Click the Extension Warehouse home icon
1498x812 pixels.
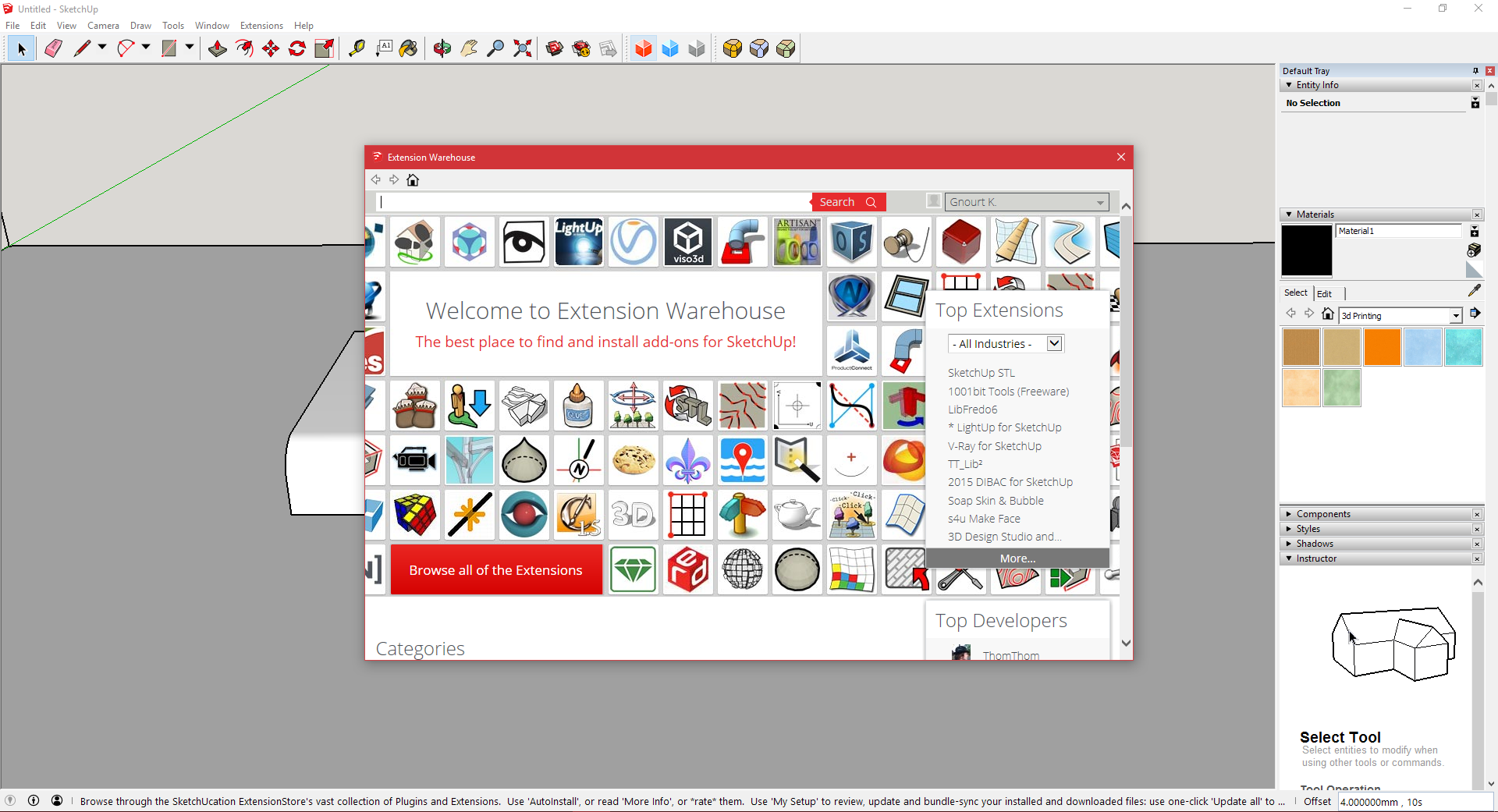[x=413, y=180]
